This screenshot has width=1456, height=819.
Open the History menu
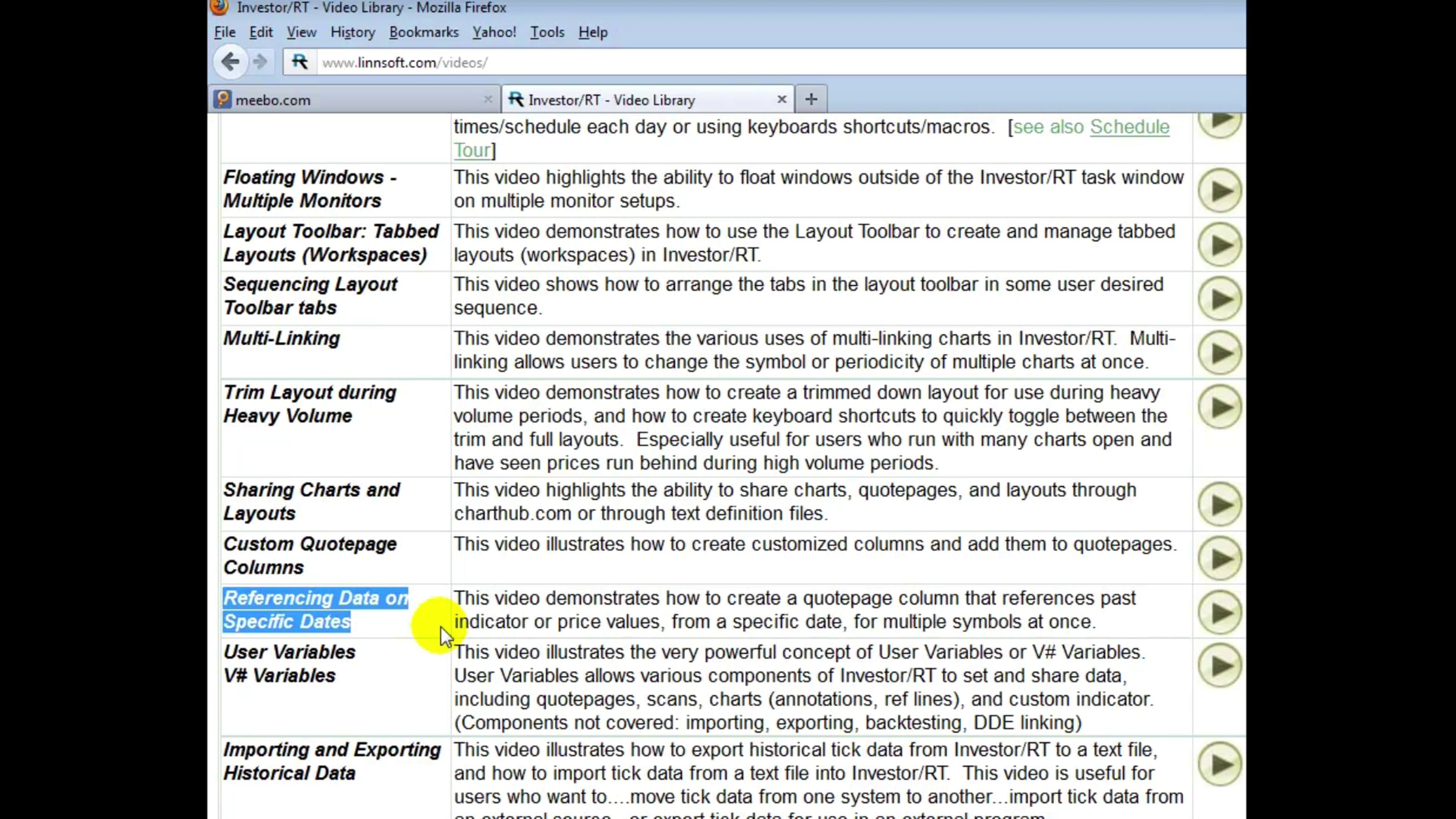click(352, 32)
